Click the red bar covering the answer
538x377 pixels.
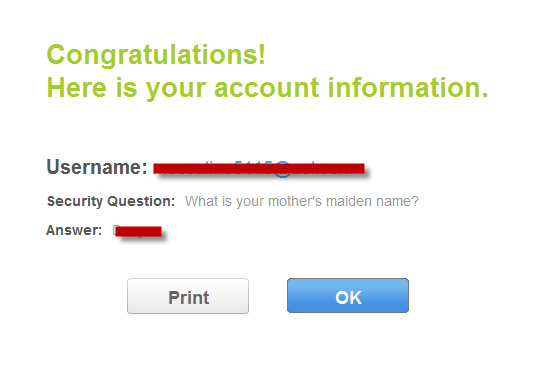point(139,232)
